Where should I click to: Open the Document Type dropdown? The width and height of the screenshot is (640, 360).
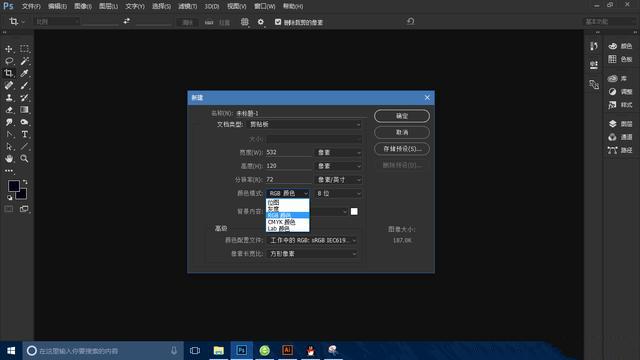coord(304,124)
